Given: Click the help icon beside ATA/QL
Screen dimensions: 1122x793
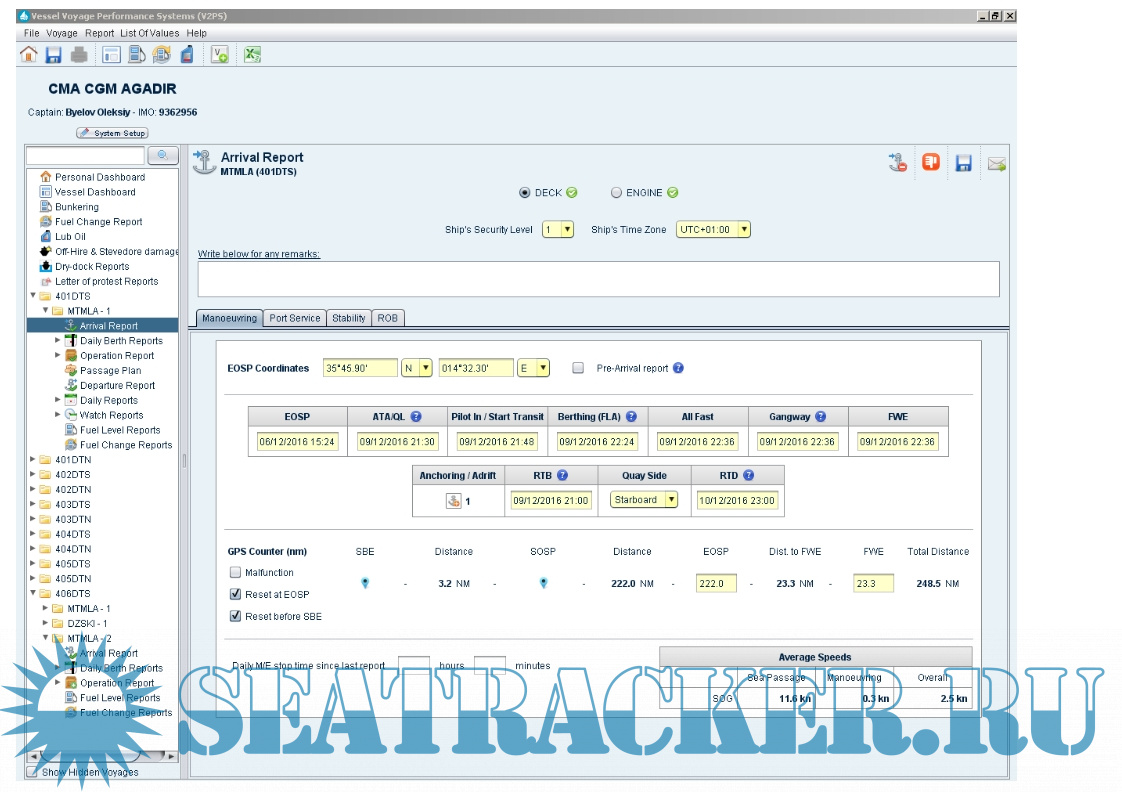Looking at the screenshot, I should 416,417.
